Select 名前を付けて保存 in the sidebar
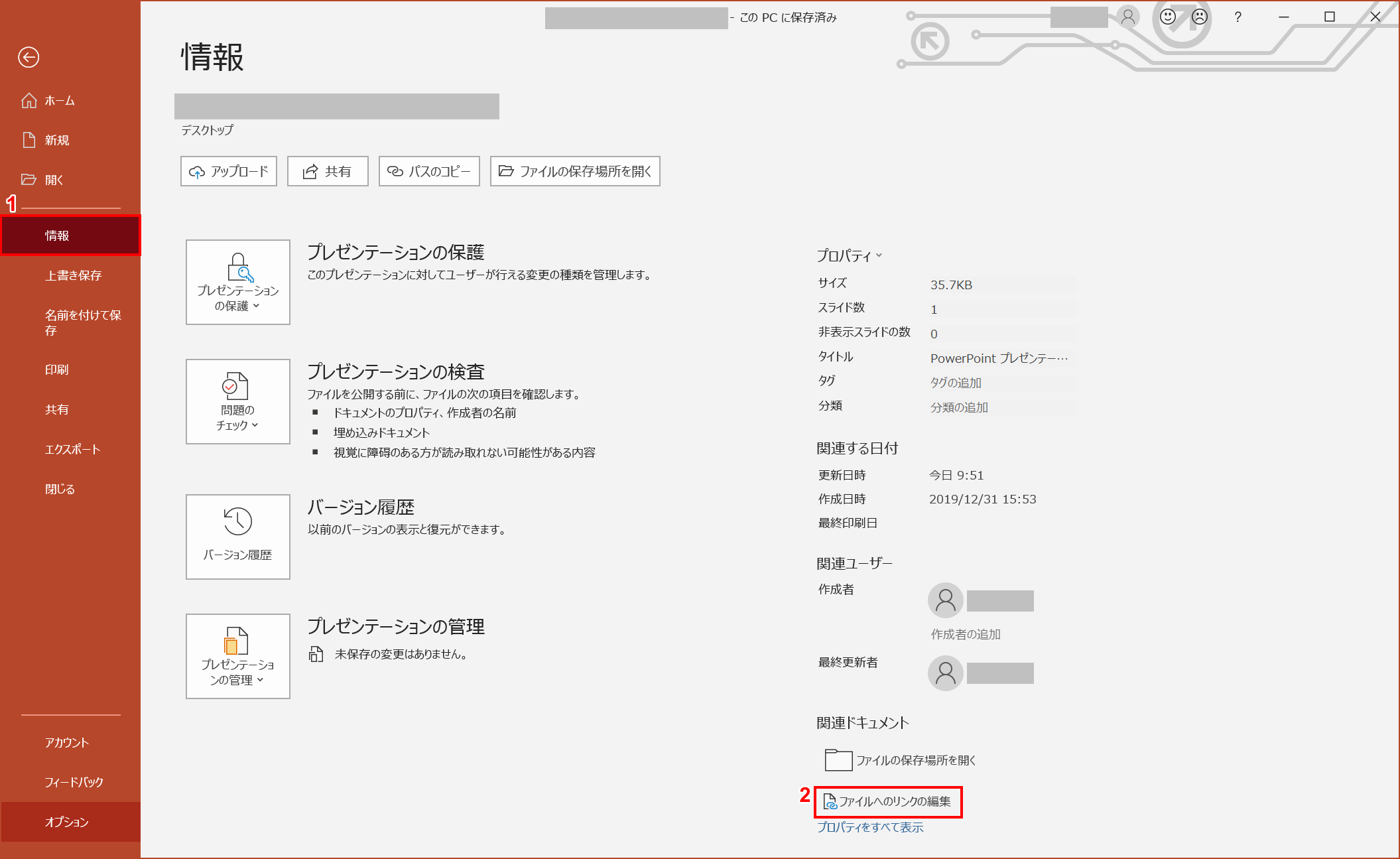1400x859 pixels. click(70, 322)
